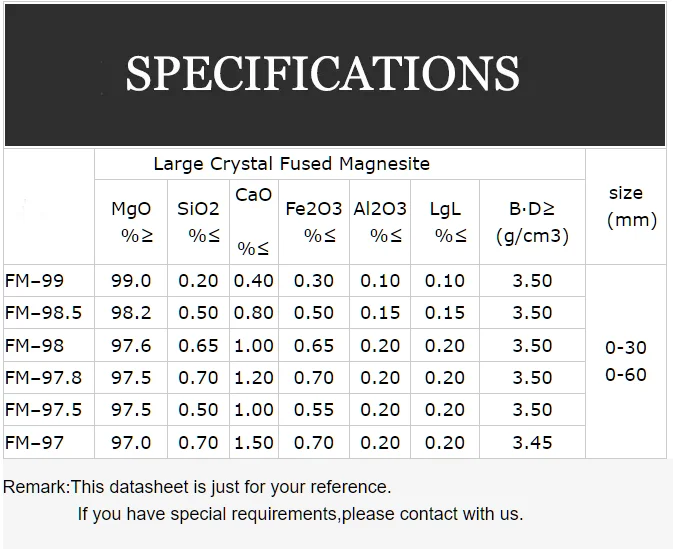Click the FM-99 row label
This screenshot has width=673, height=549.
(x=34, y=281)
